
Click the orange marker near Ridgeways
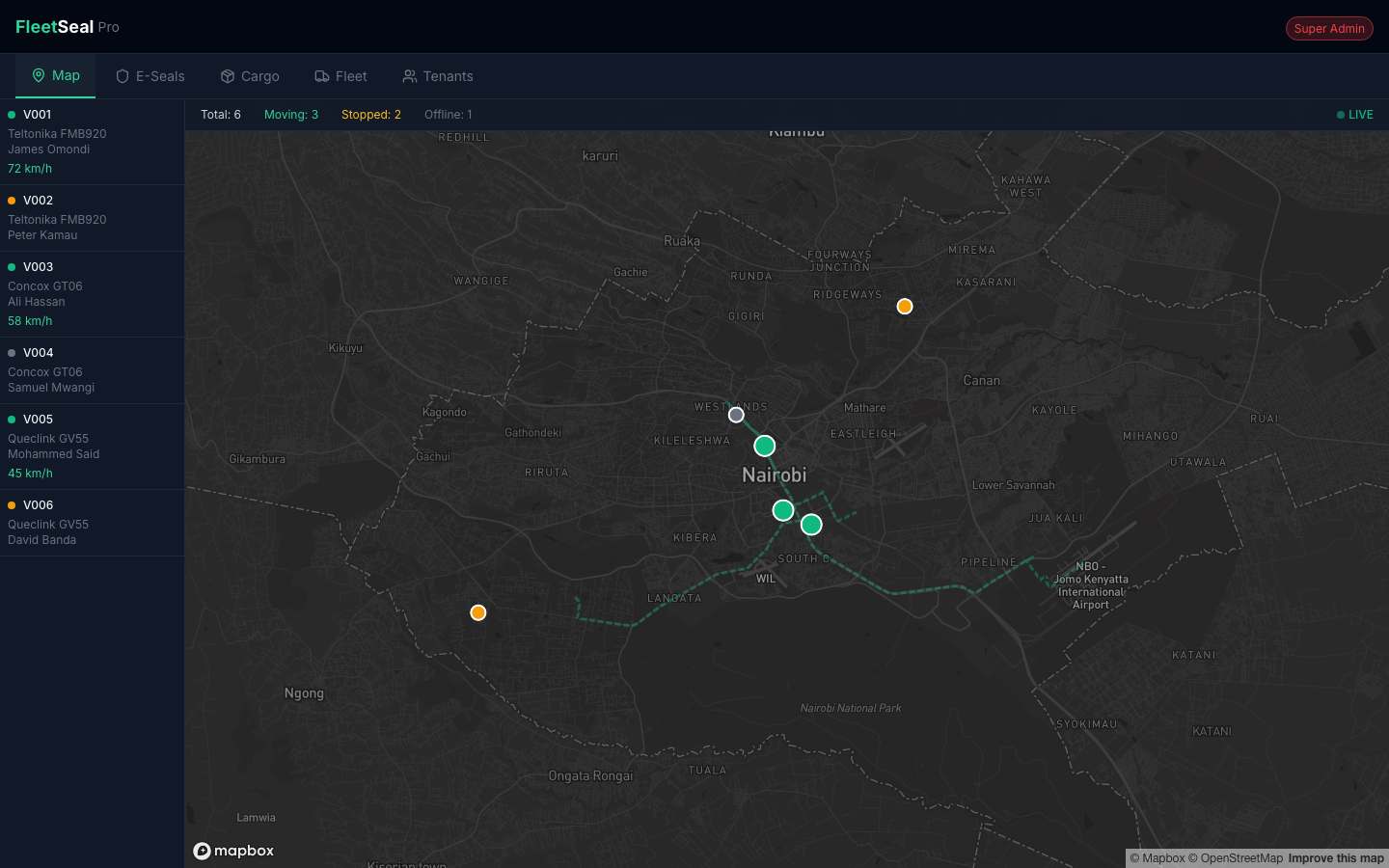(905, 307)
